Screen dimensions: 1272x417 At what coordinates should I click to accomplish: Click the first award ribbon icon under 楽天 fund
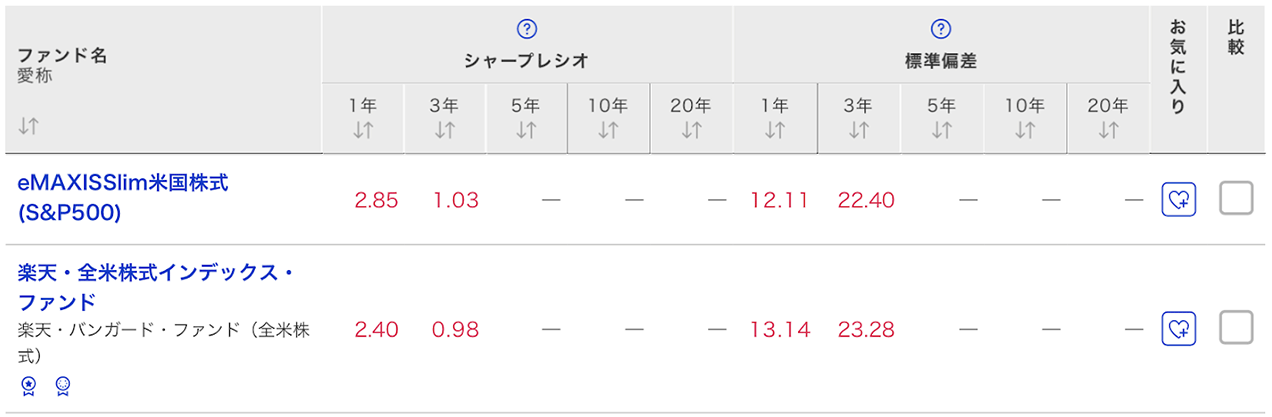[x=29, y=386]
